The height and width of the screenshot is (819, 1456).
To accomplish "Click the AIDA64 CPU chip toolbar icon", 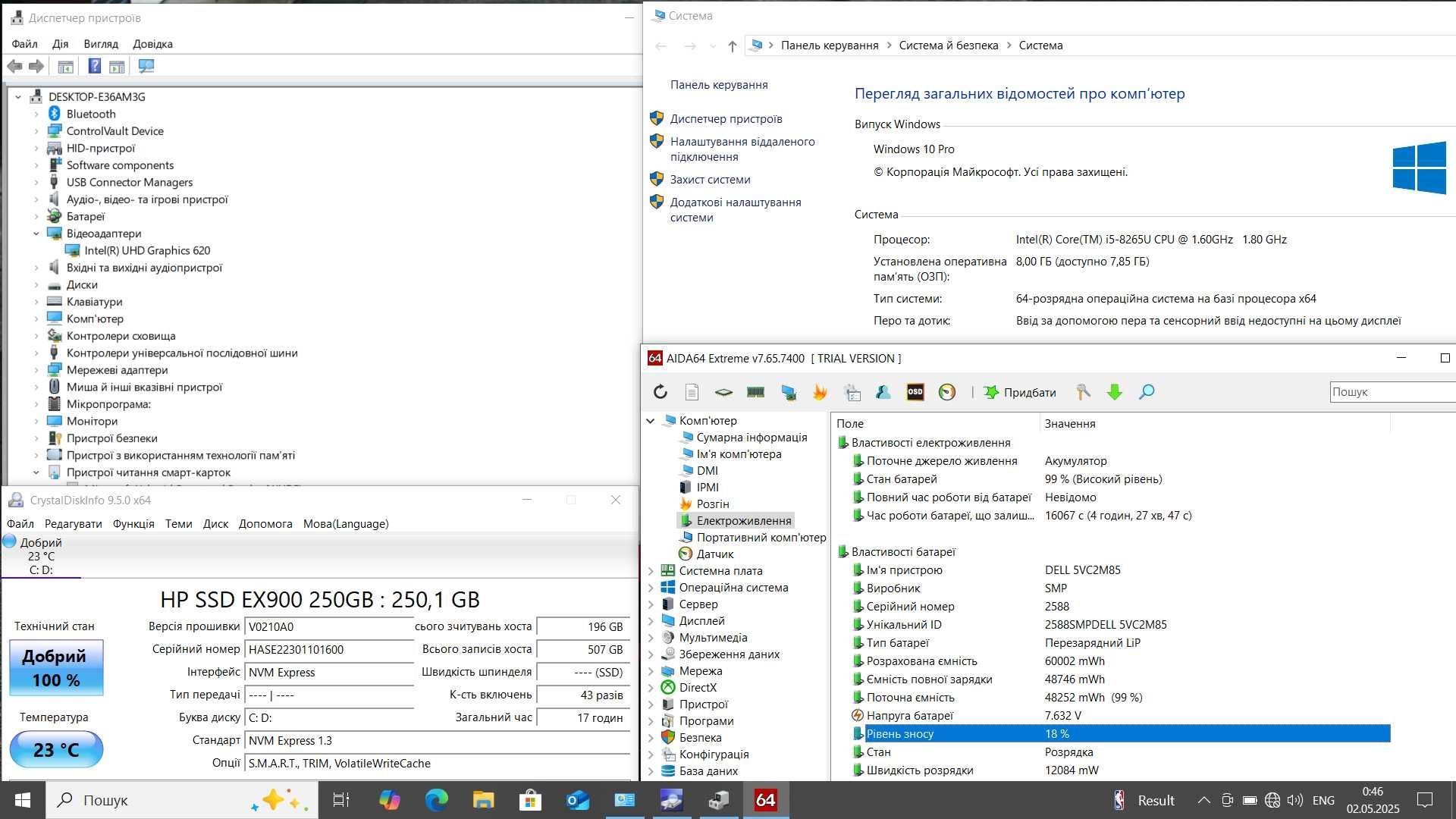I will click(723, 392).
